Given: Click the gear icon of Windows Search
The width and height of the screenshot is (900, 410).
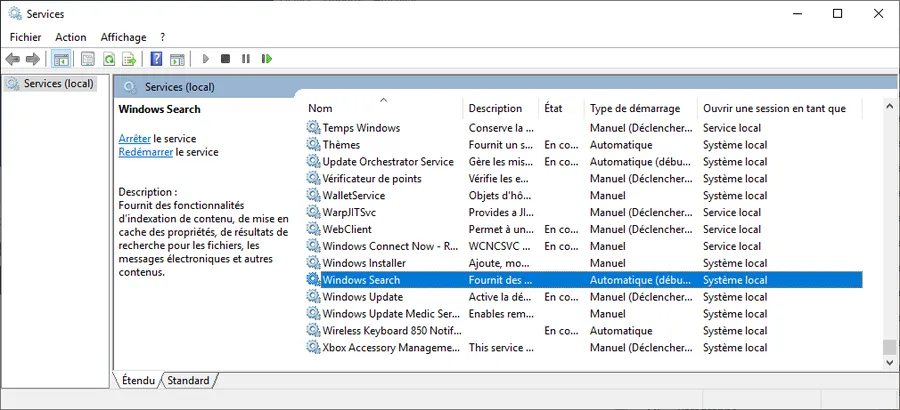Looking at the screenshot, I should click(313, 280).
